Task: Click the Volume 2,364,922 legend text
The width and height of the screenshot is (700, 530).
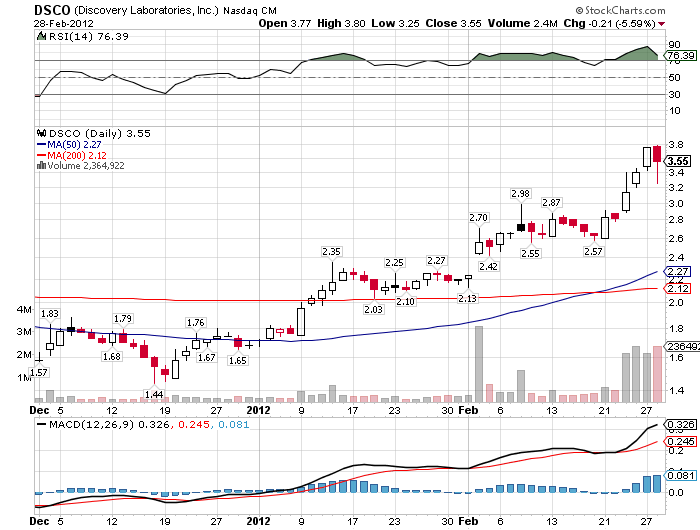Action: pyautogui.click(x=86, y=166)
